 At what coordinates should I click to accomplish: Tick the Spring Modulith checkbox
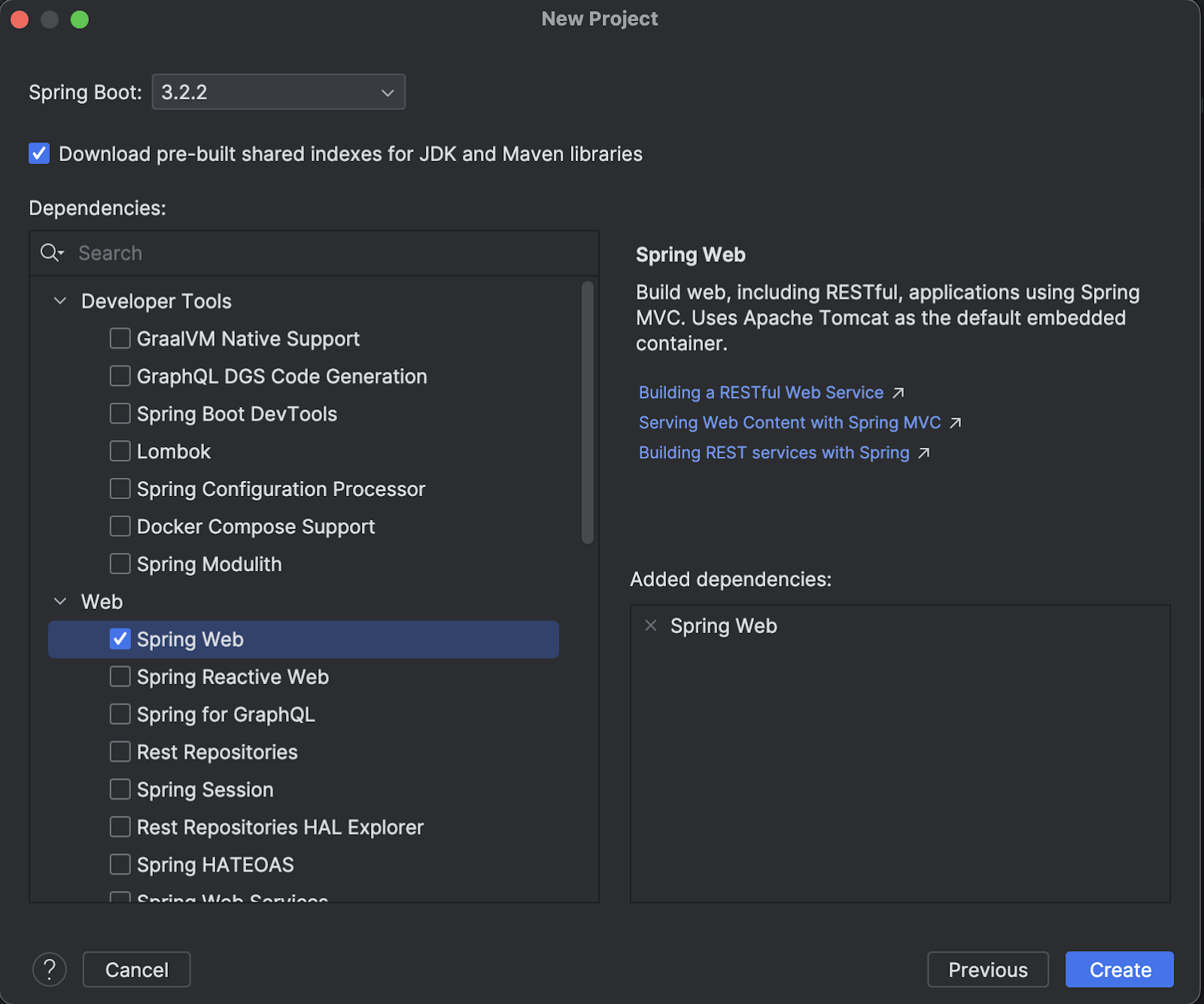tap(120, 564)
